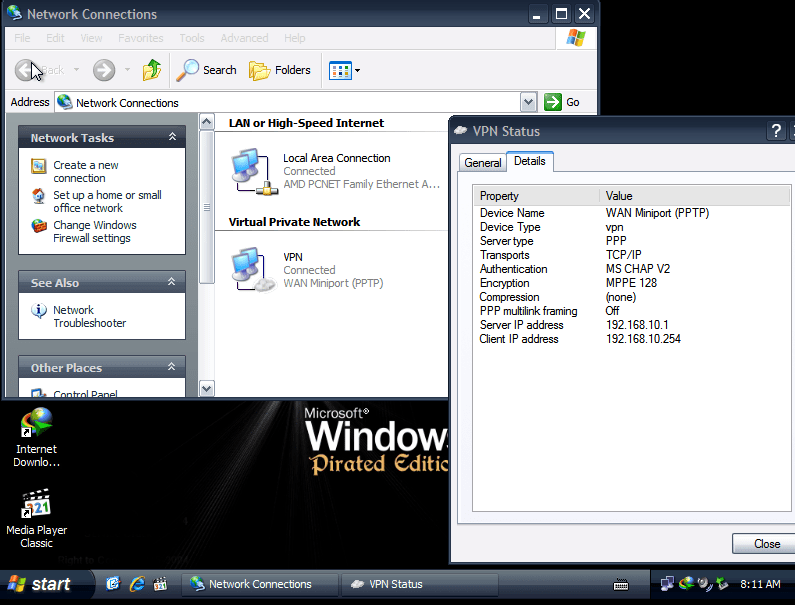The image size is (795, 605).
Task: Select the Authentication row
Action: [x=632, y=269]
